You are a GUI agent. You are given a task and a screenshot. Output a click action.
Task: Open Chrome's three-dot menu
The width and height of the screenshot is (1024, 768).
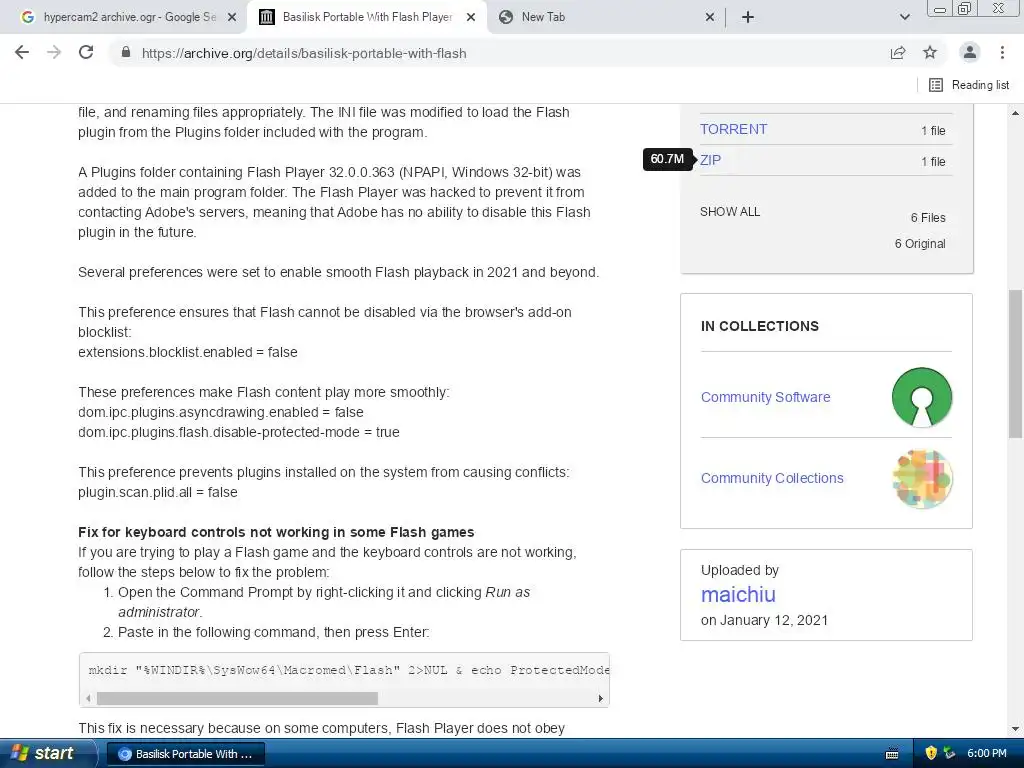[x=1002, y=53]
